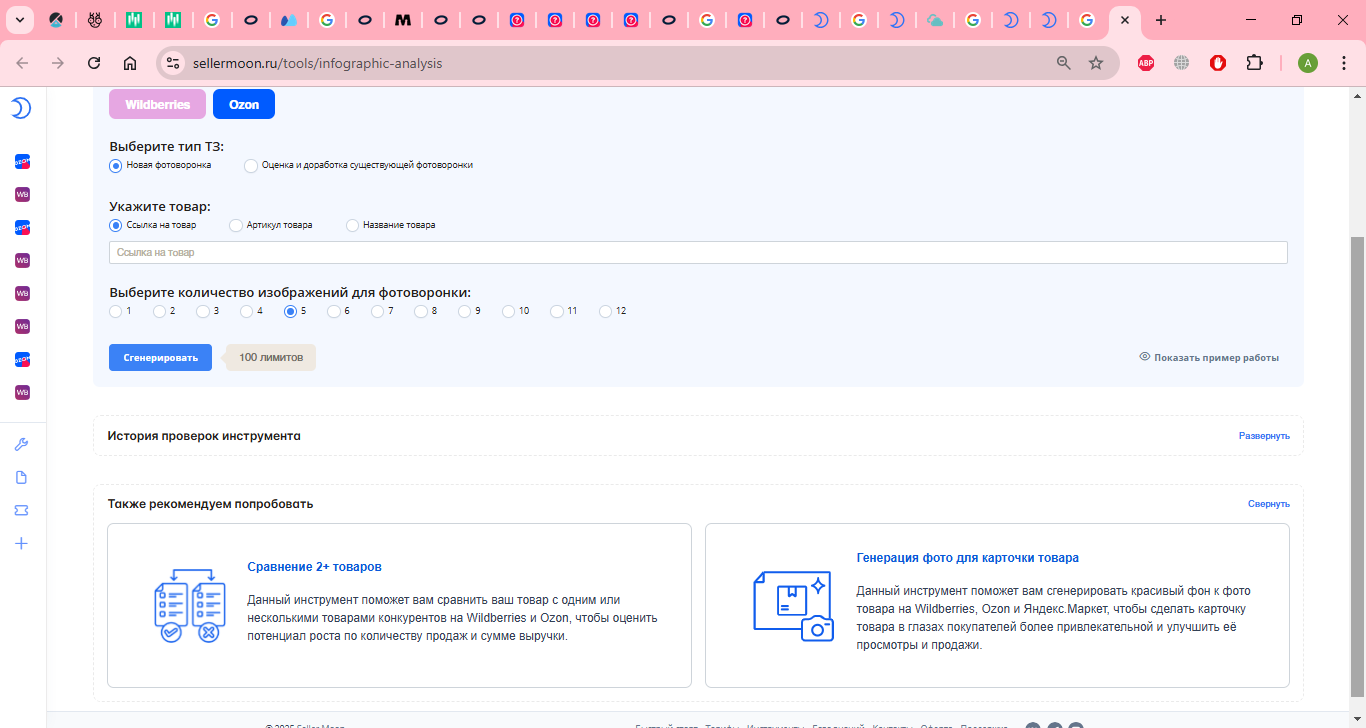Click the Сгенерировать button
Viewport: 1366px width, 728px height.
click(160, 357)
